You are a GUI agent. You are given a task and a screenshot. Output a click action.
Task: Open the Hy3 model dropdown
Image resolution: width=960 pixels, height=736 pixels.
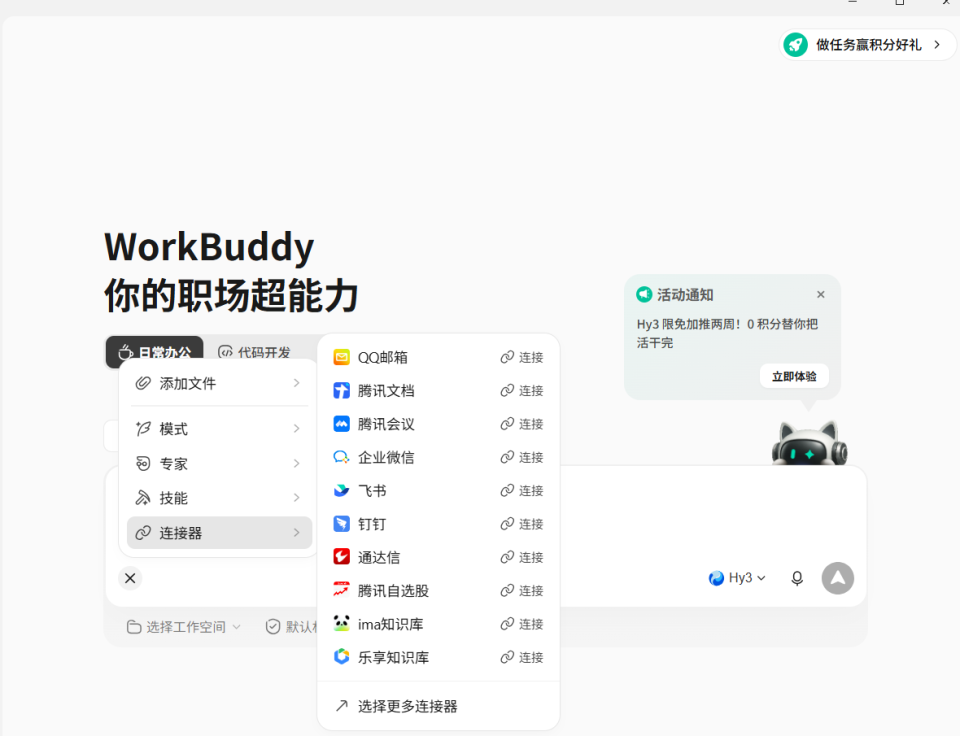pos(737,578)
